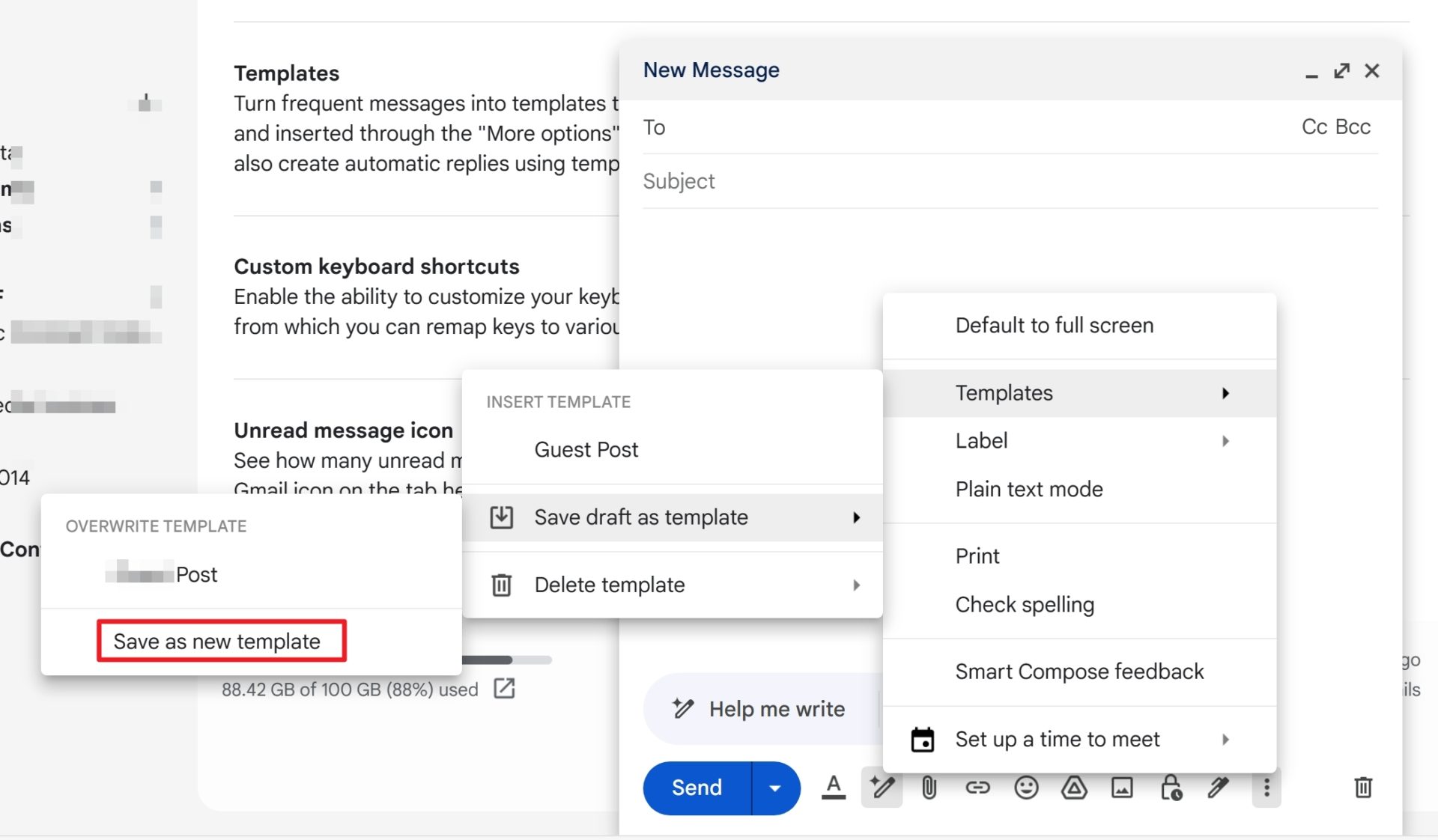Insert files using the Google Drive icon
This screenshot has height=840, width=1438.
click(x=1074, y=788)
